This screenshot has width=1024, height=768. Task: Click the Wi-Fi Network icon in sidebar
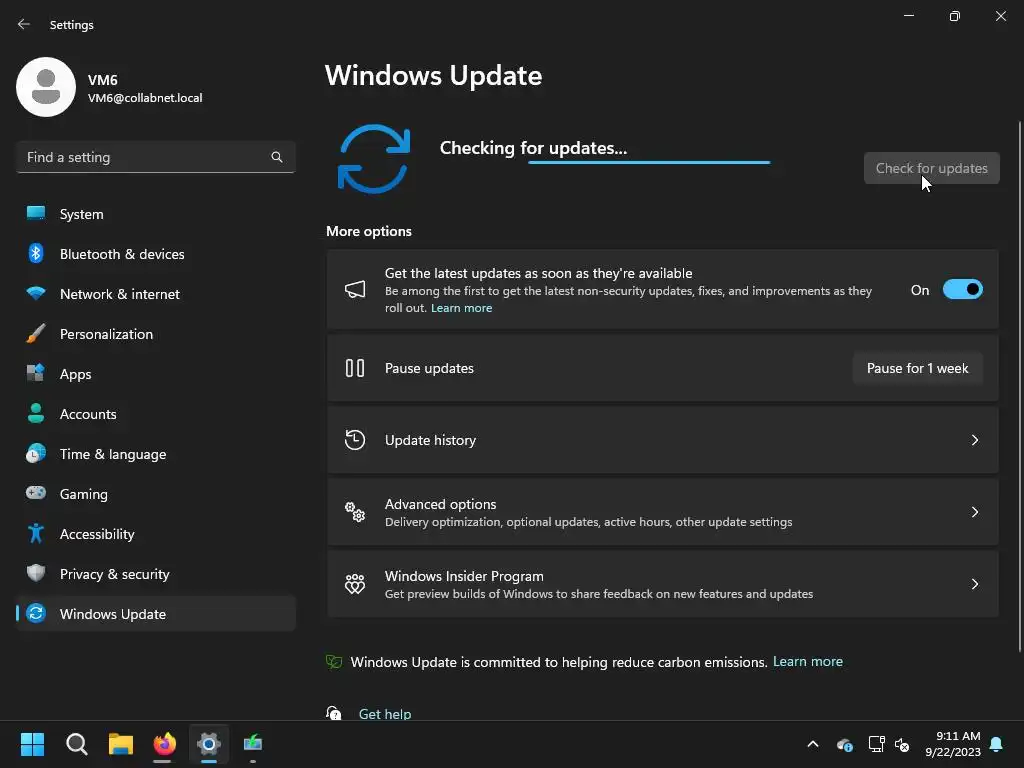tap(36, 293)
